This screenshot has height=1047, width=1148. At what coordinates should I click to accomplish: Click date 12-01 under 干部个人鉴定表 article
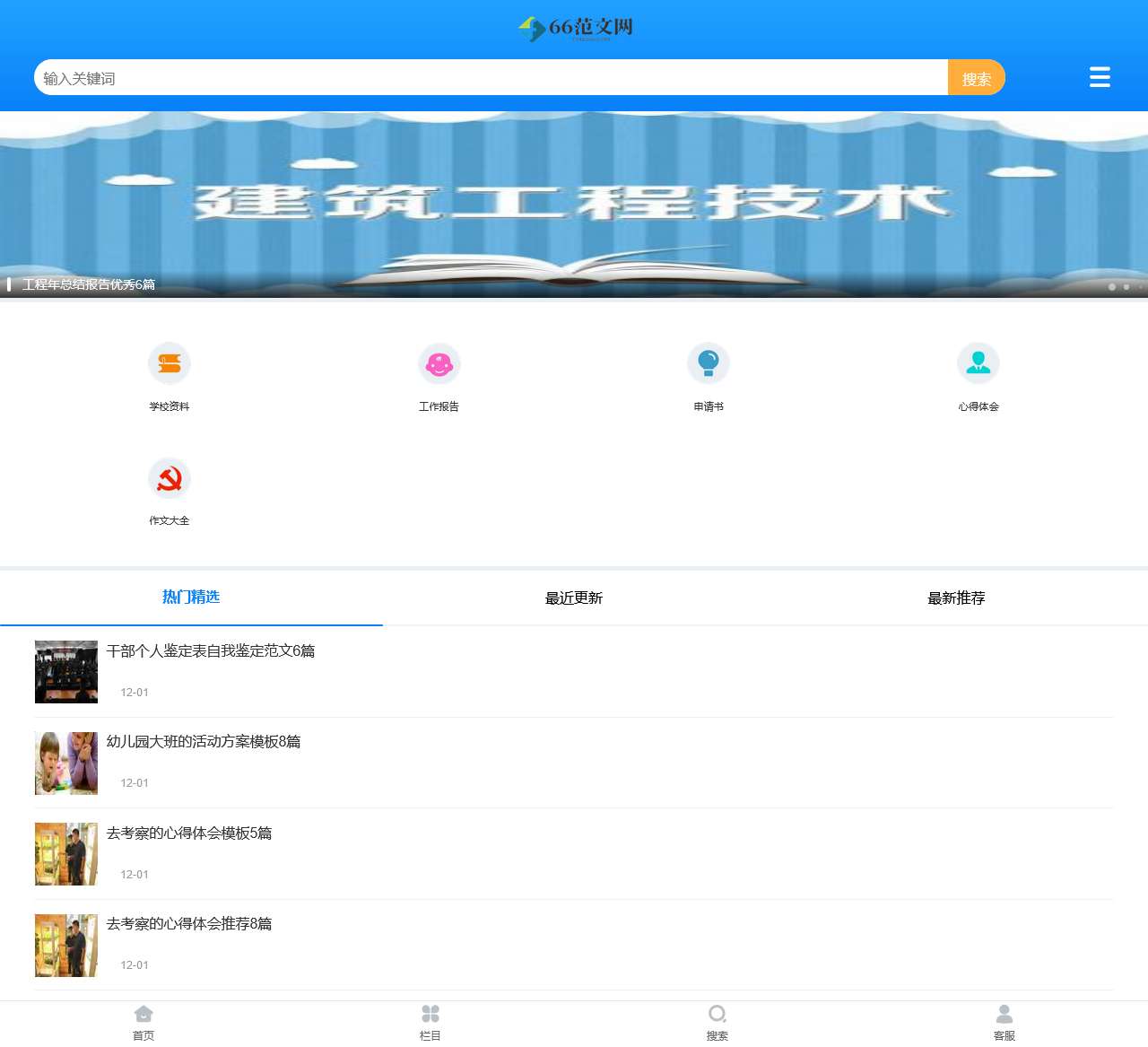[135, 693]
